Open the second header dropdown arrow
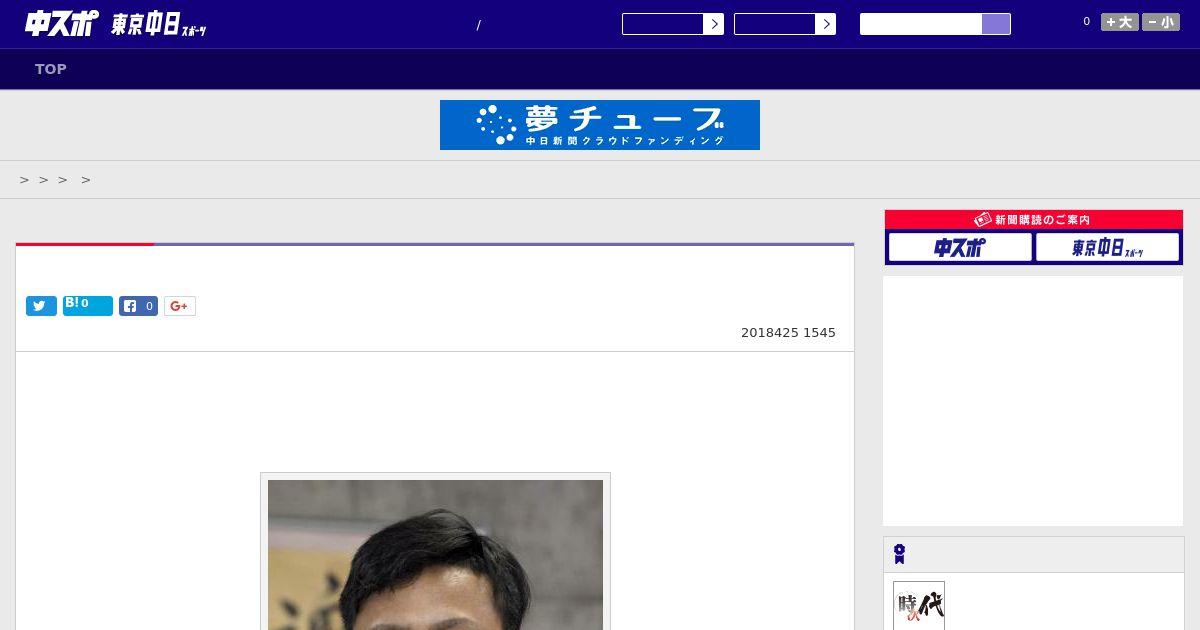 825,24
